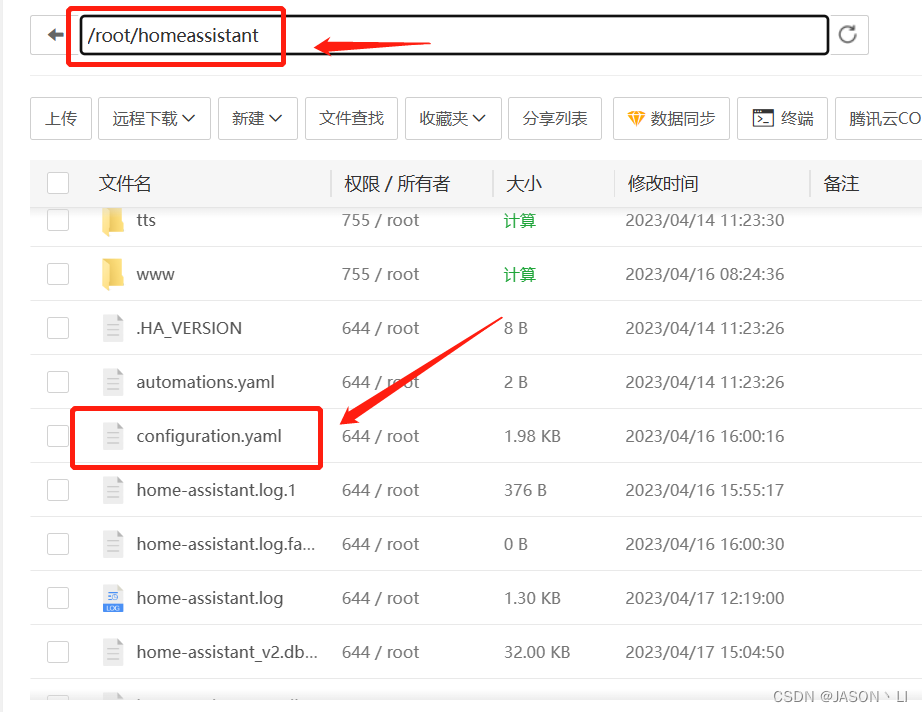Screen dimensions: 922x712
Task: Open the home-assistant_v2.db... file name
Action: [x=227, y=652]
